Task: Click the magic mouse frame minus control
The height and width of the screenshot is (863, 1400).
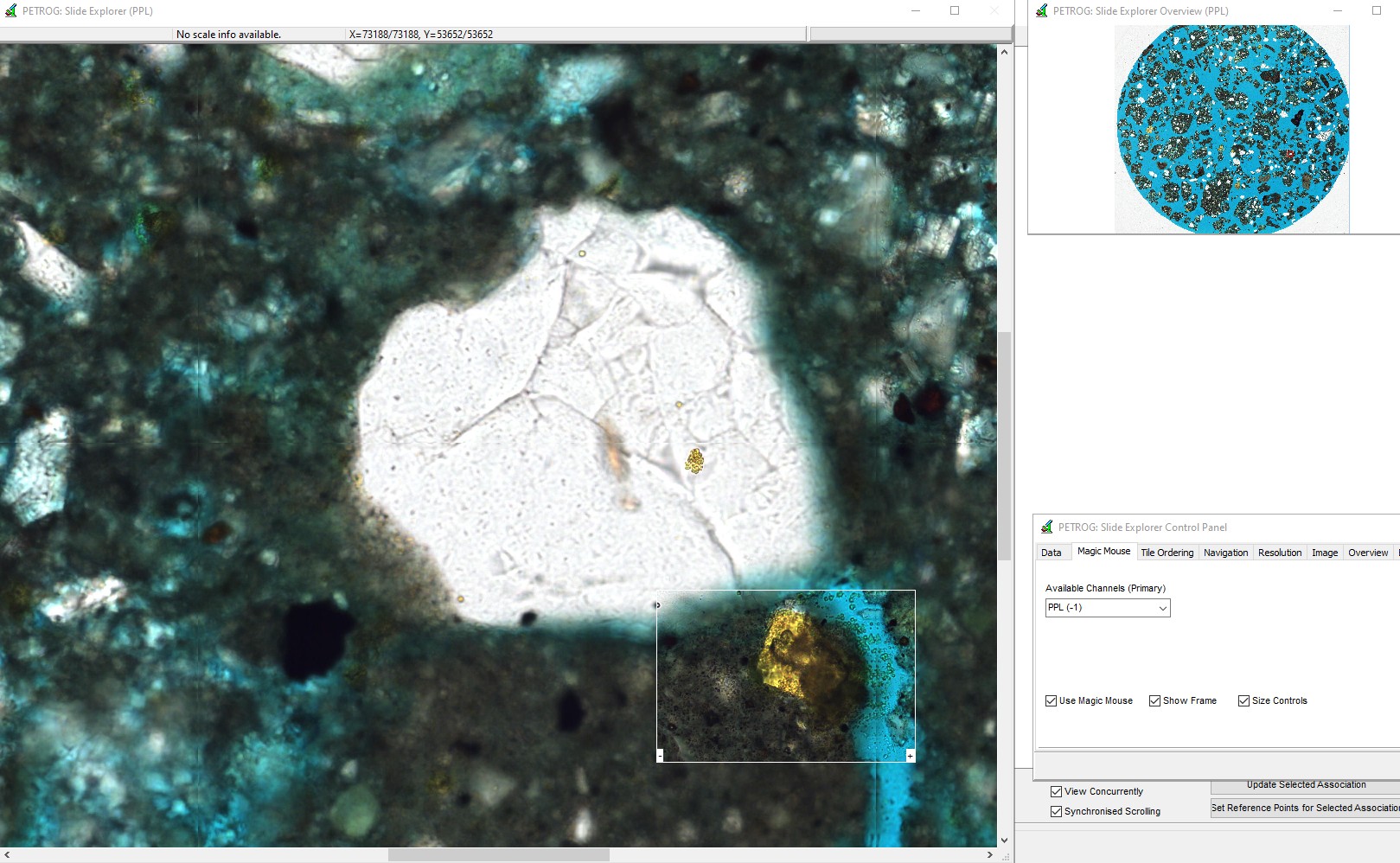Action: click(660, 757)
